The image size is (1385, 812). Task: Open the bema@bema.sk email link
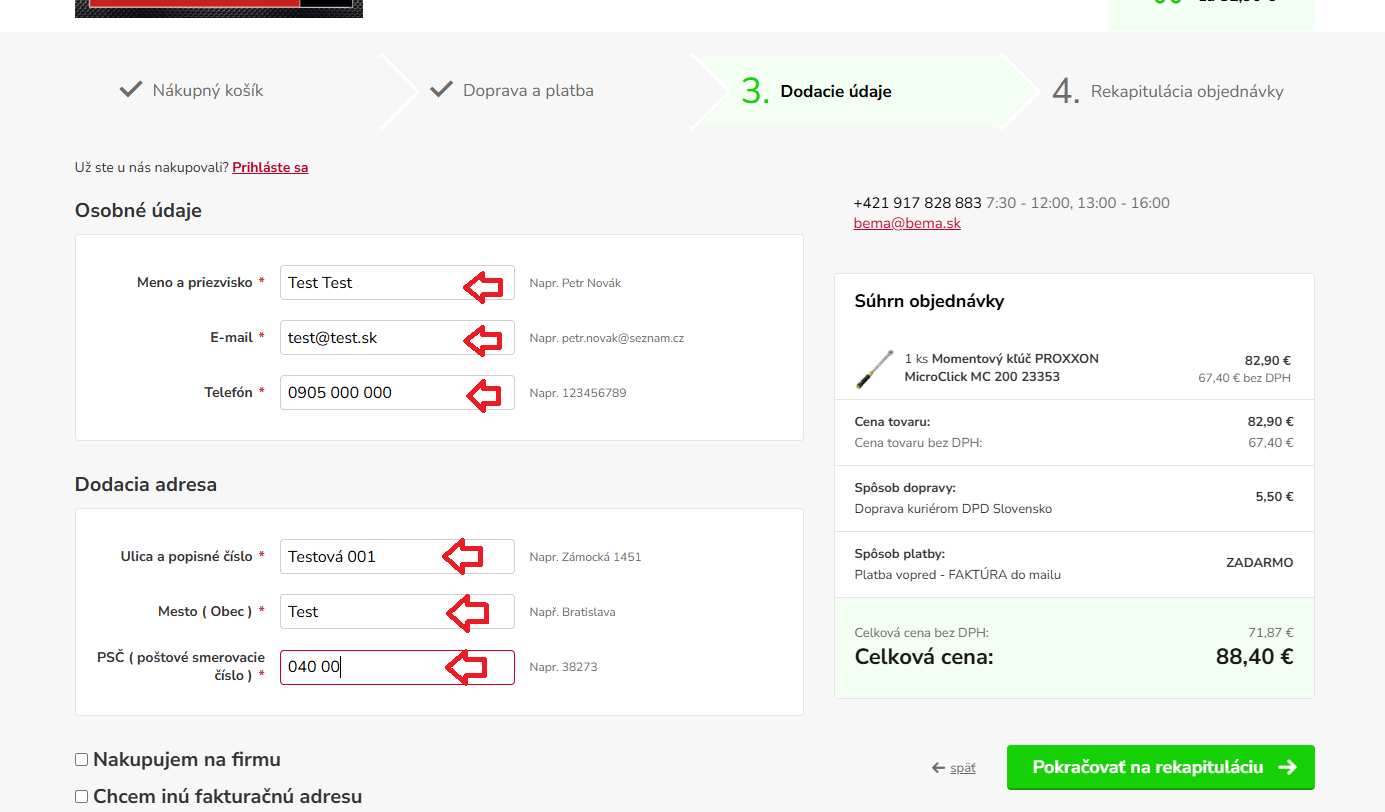906,224
